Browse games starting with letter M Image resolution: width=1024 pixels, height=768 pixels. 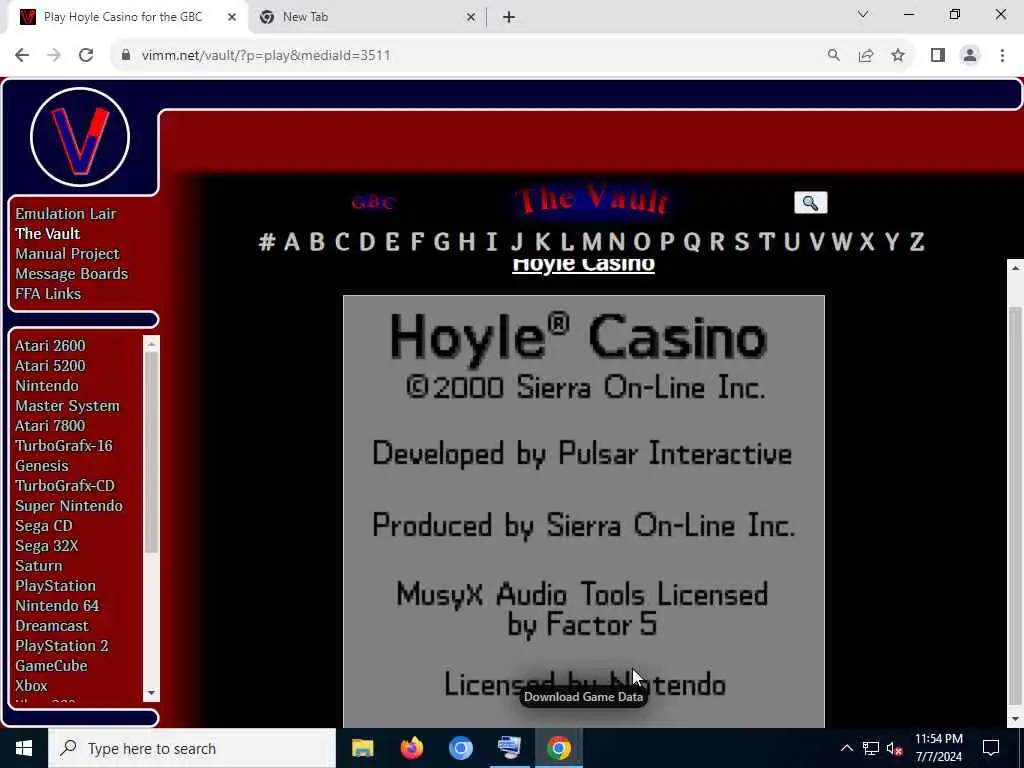tap(592, 242)
